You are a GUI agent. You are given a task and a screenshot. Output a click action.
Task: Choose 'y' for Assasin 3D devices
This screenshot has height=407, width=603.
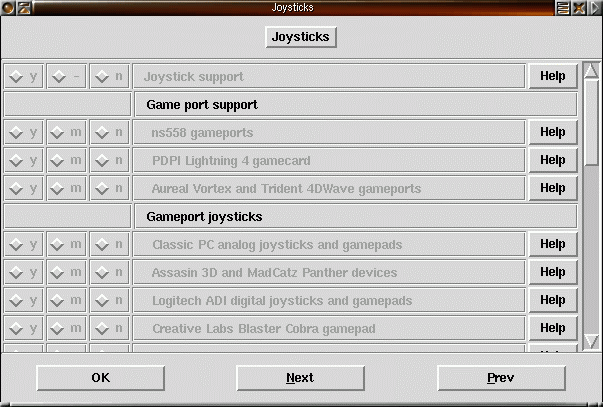tap(22, 272)
